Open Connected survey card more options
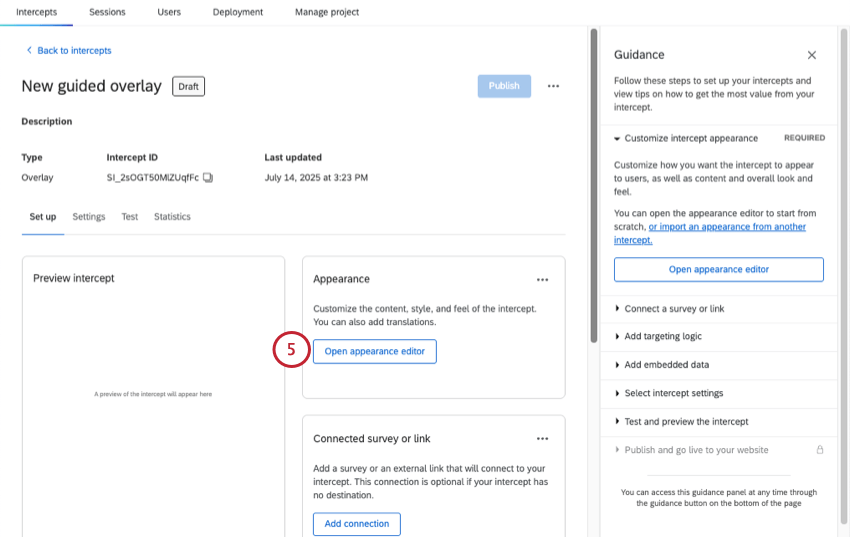The height and width of the screenshot is (537, 850). [542, 439]
